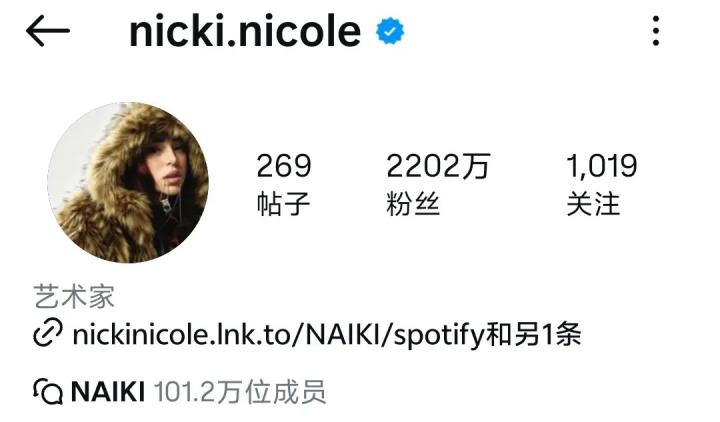
Task: Click the 帖子 label
Action: tap(283, 204)
